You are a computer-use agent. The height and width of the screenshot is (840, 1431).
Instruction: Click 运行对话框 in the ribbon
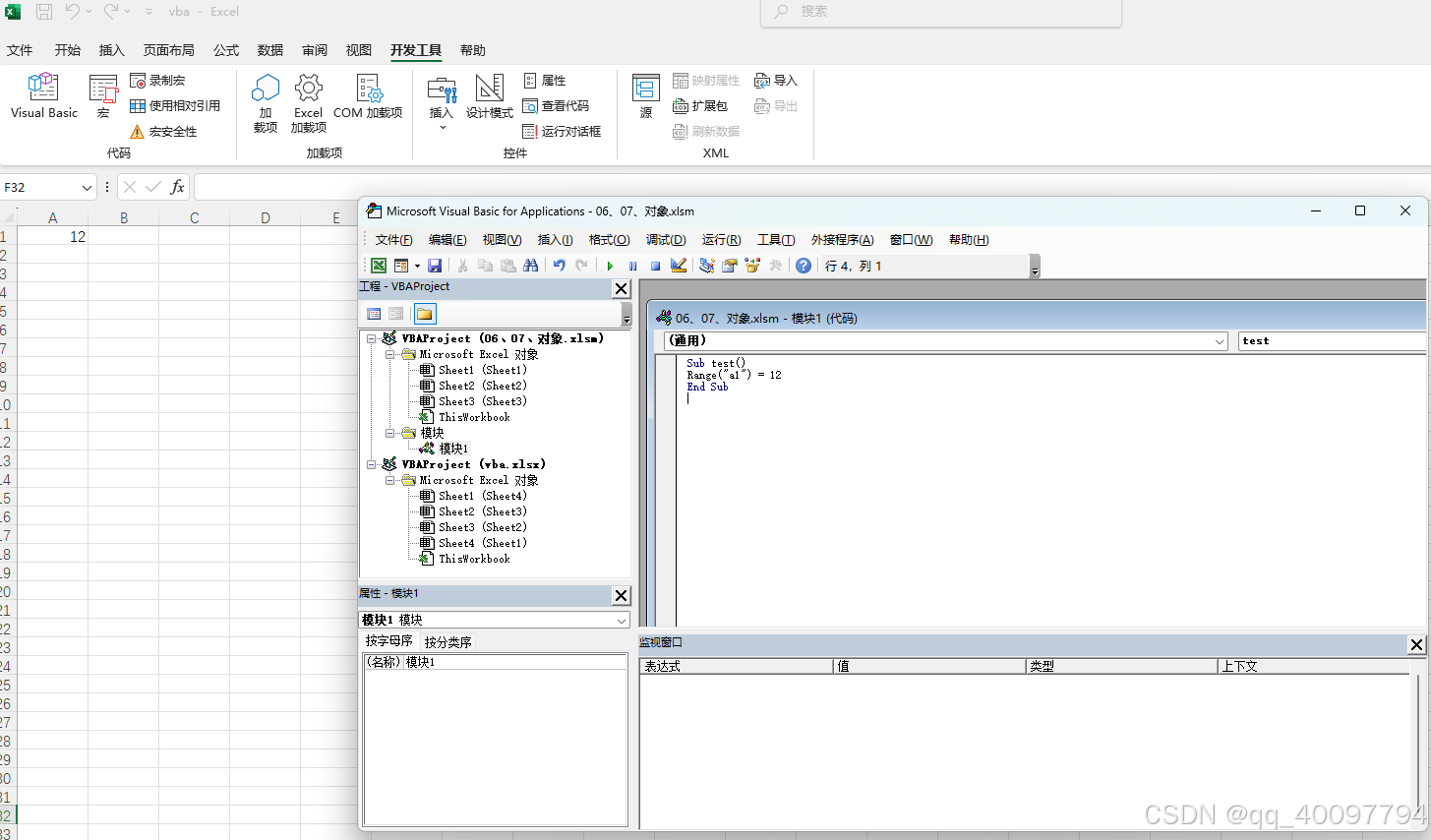click(562, 132)
